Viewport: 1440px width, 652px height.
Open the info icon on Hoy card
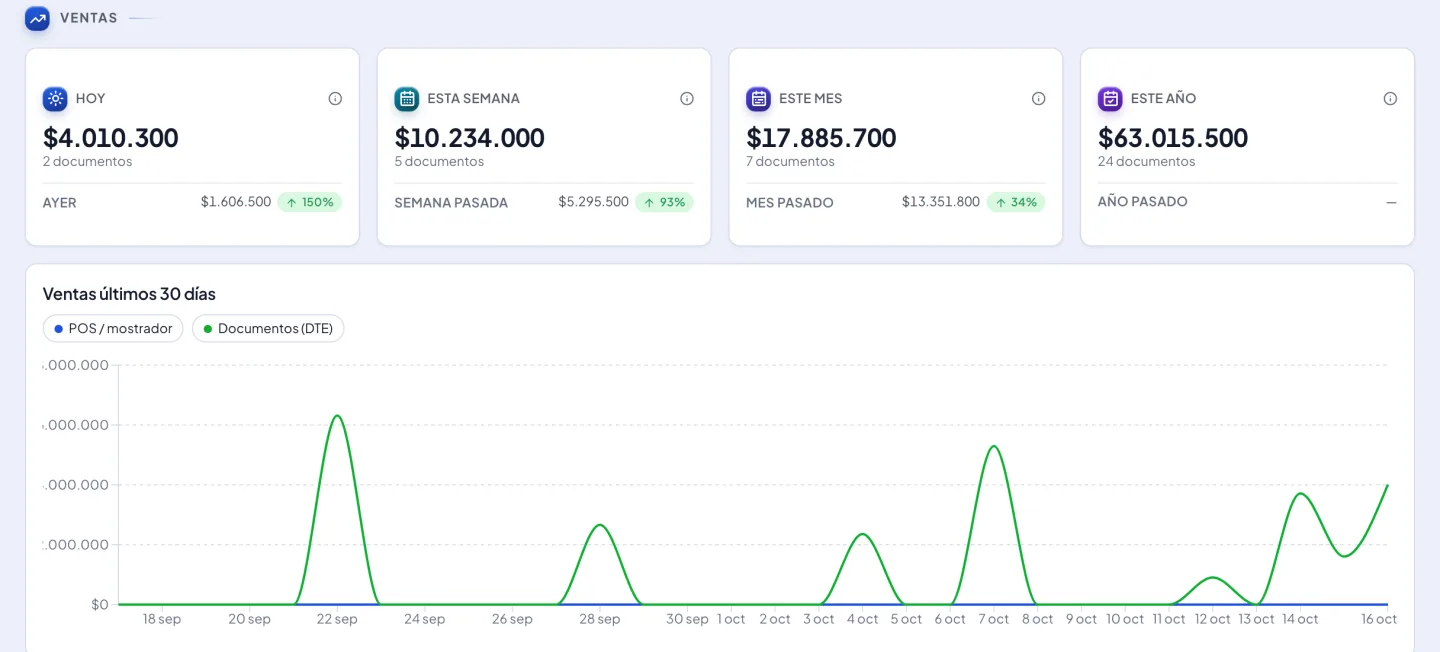[335, 99]
